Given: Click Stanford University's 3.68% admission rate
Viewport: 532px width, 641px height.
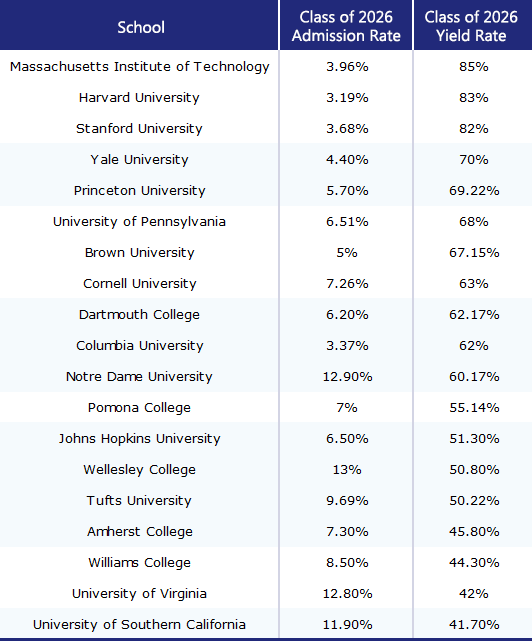Looking at the screenshot, I should [347, 129].
